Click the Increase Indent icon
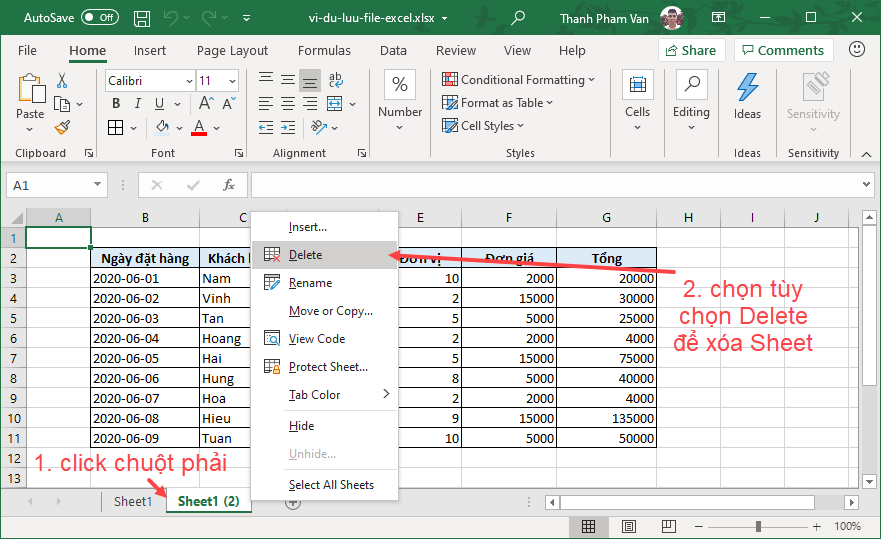Viewport: 881px width, 539px height. pyautogui.click(x=288, y=128)
